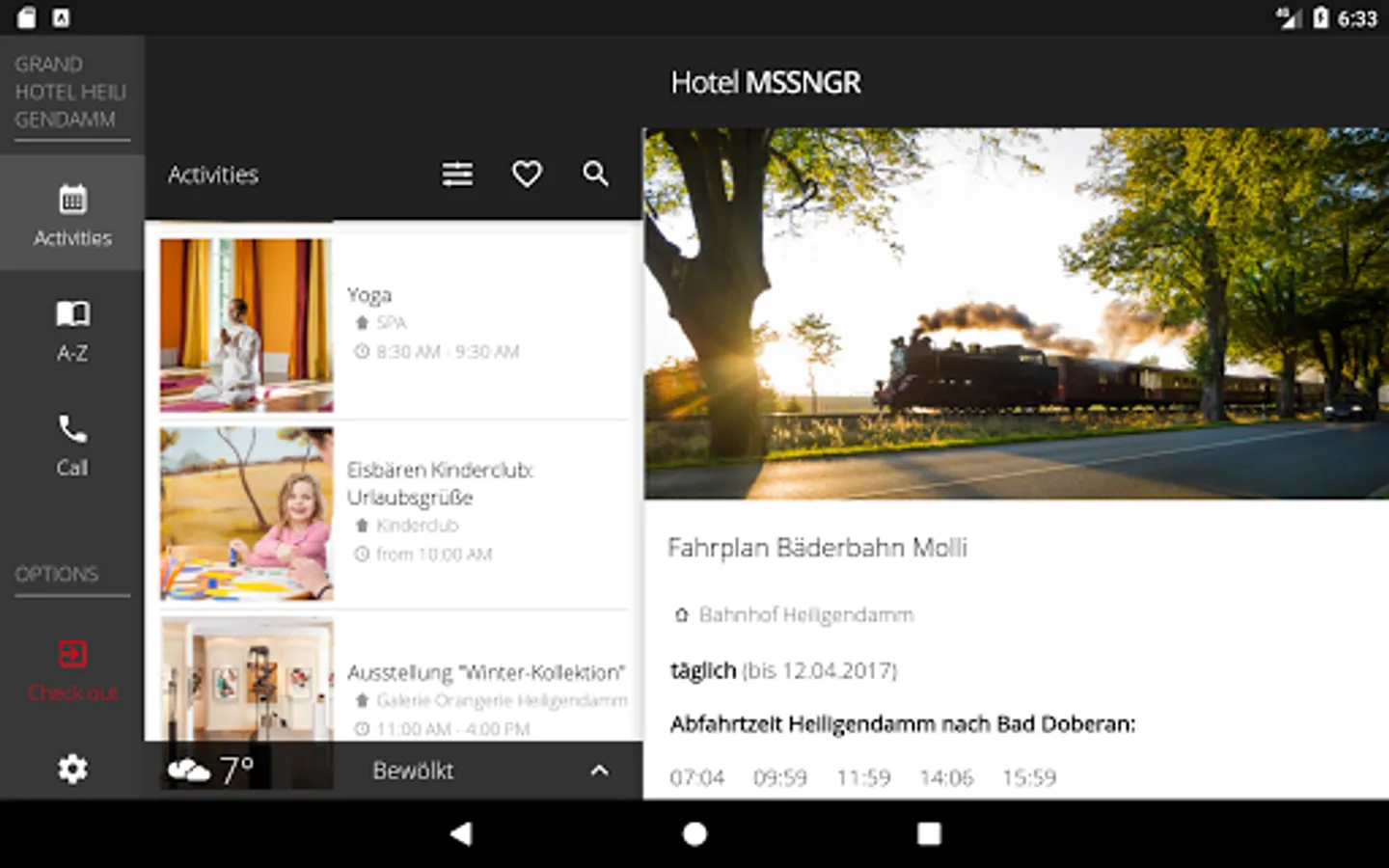This screenshot has width=1389, height=868.
Task: Show favorites with heart icon
Action: (x=527, y=175)
